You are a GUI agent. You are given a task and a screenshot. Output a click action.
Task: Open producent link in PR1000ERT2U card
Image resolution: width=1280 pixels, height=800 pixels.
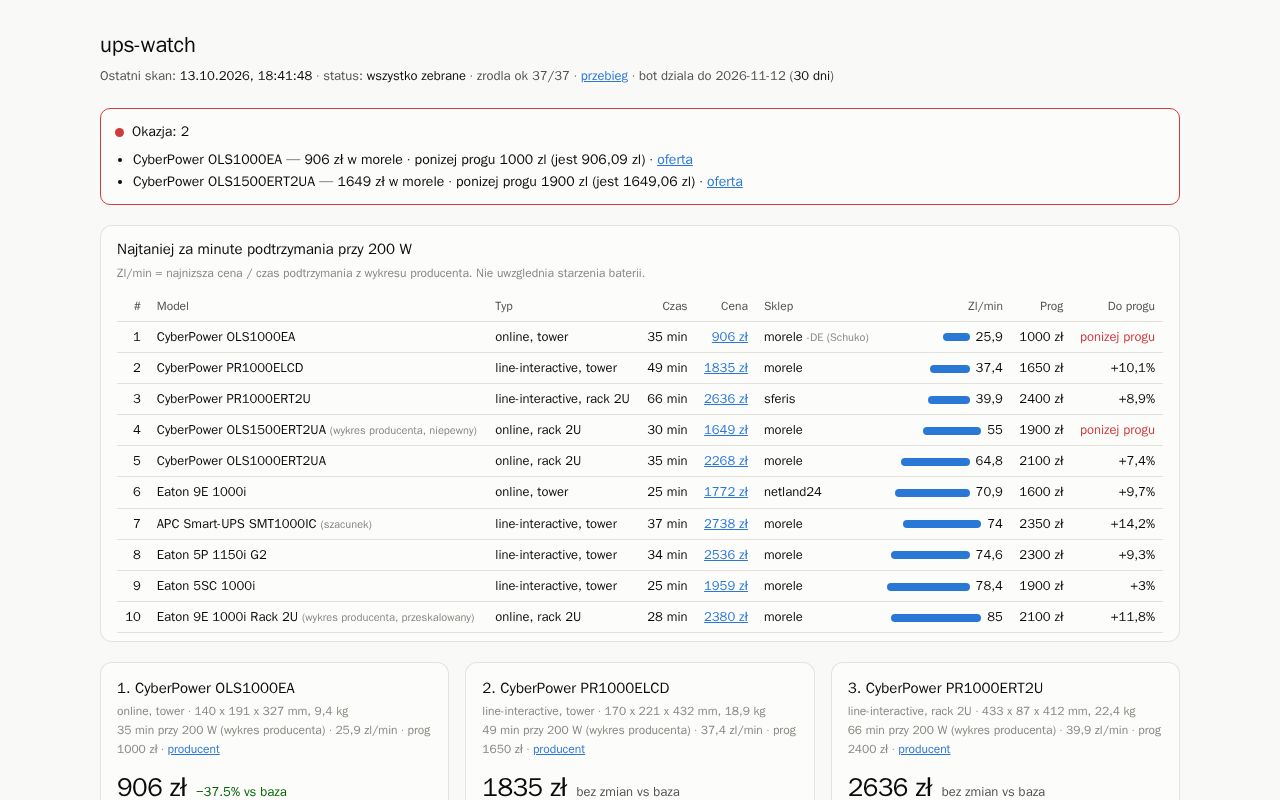(x=924, y=749)
